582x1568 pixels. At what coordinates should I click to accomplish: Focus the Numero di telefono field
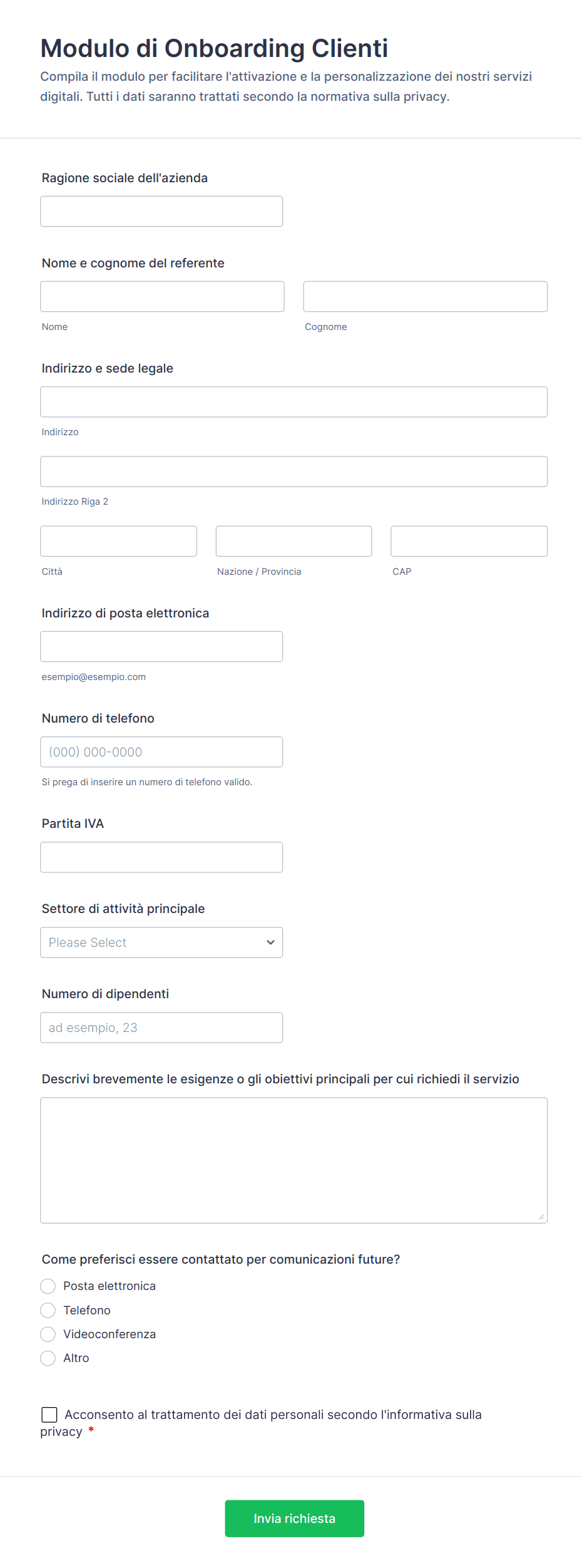(161, 752)
